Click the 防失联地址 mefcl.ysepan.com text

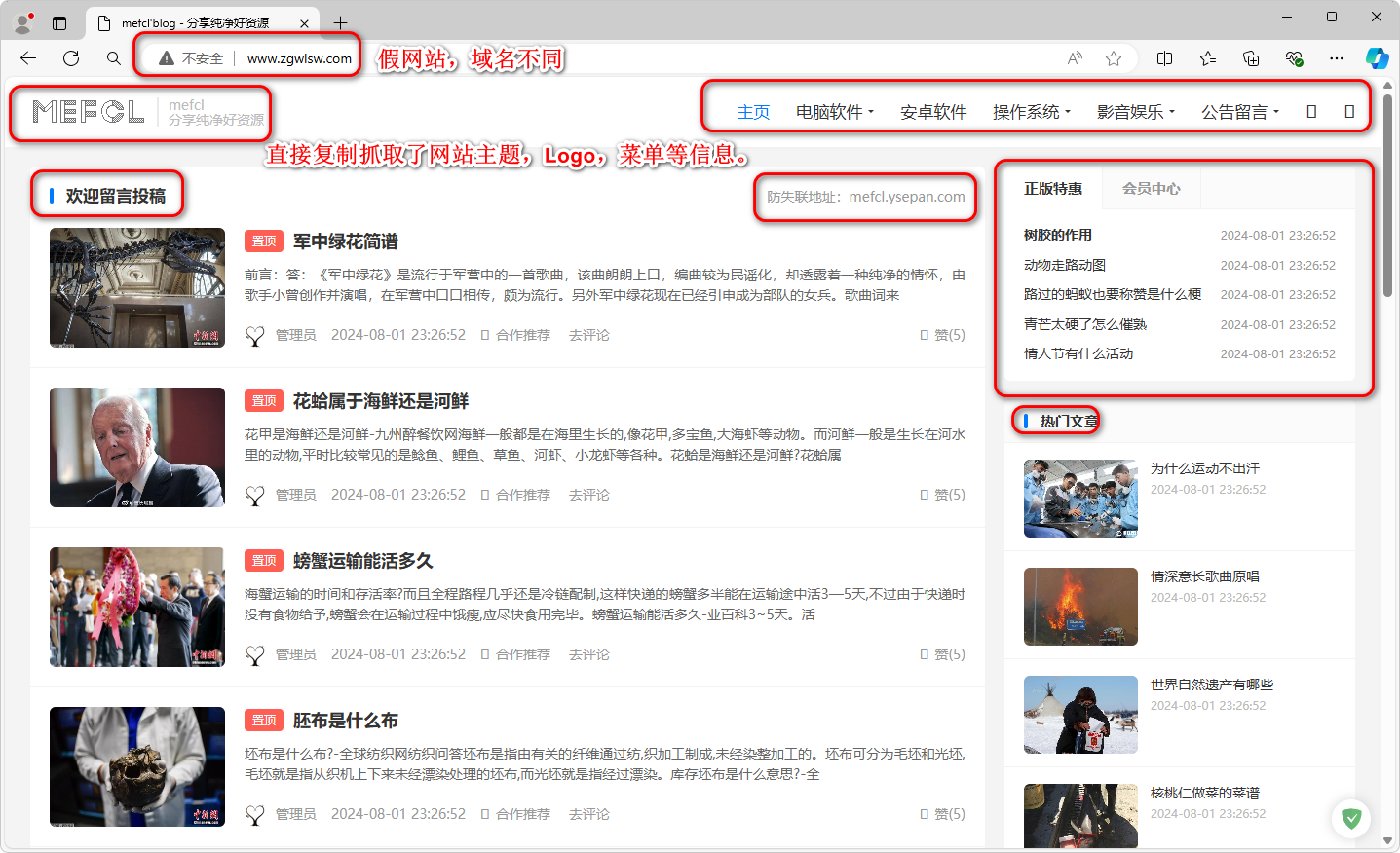point(866,197)
